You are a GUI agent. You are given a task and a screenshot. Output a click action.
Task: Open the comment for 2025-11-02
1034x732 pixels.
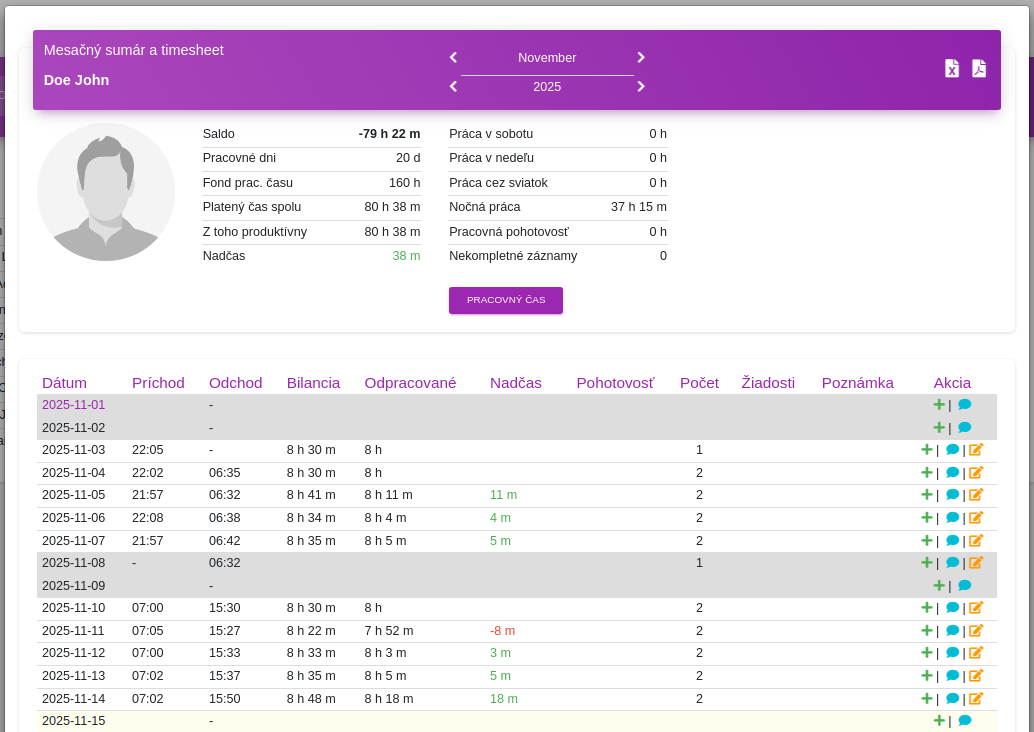tap(964, 427)
